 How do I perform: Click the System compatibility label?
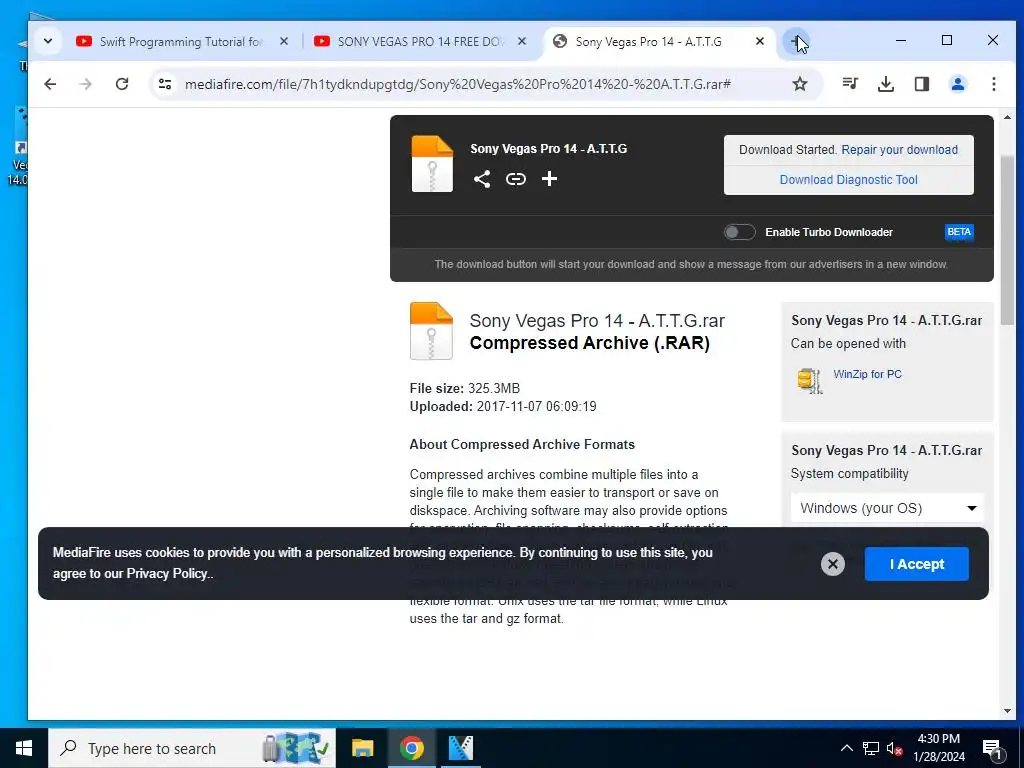point(849,473)
